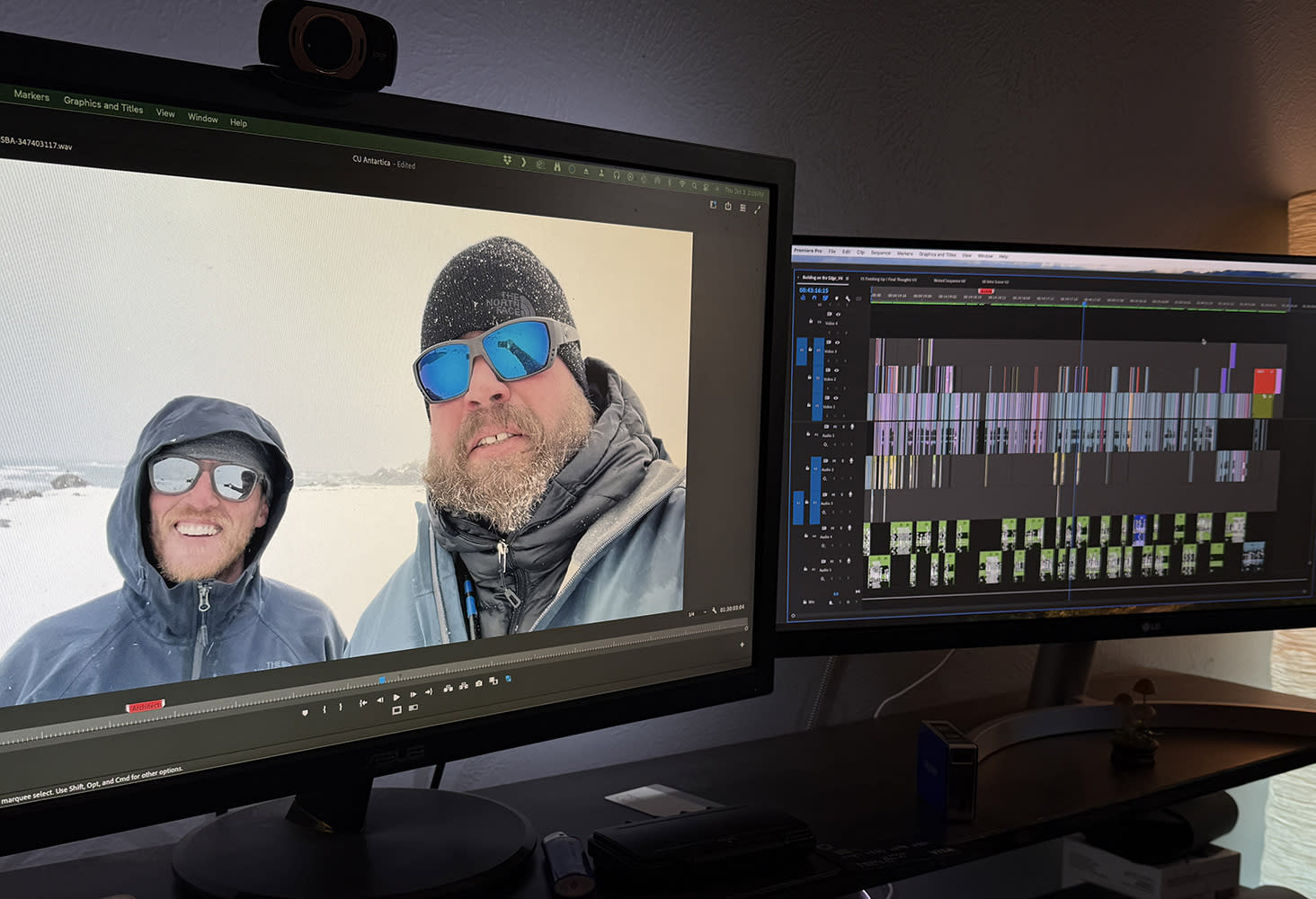The width and height of the screenshot is (1316, 899).
Task: Click the fullscreen arrow icon above viewer
Action: [758, 209]
